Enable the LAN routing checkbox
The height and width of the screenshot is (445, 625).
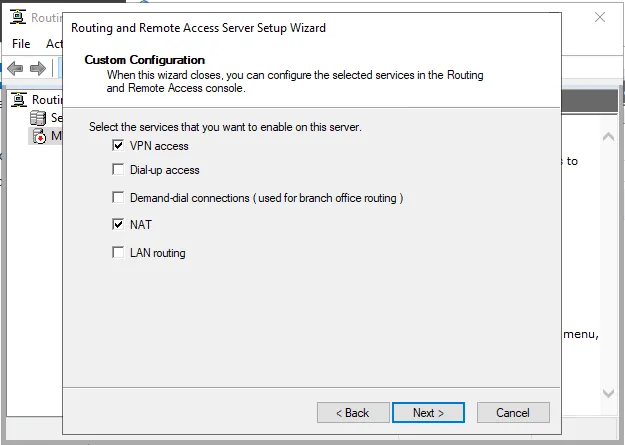coord(119,253)
